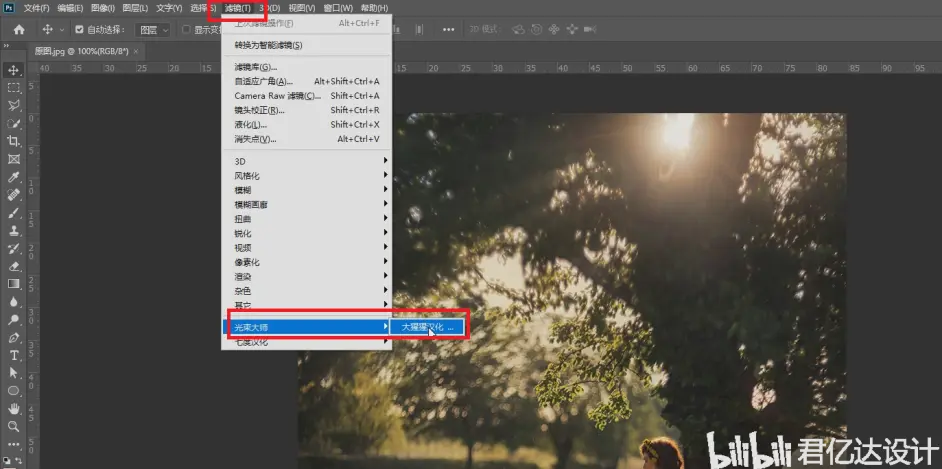Click the 3D slide mode icon
Viewport: 942px width, 469px height.
click(572, 29)
